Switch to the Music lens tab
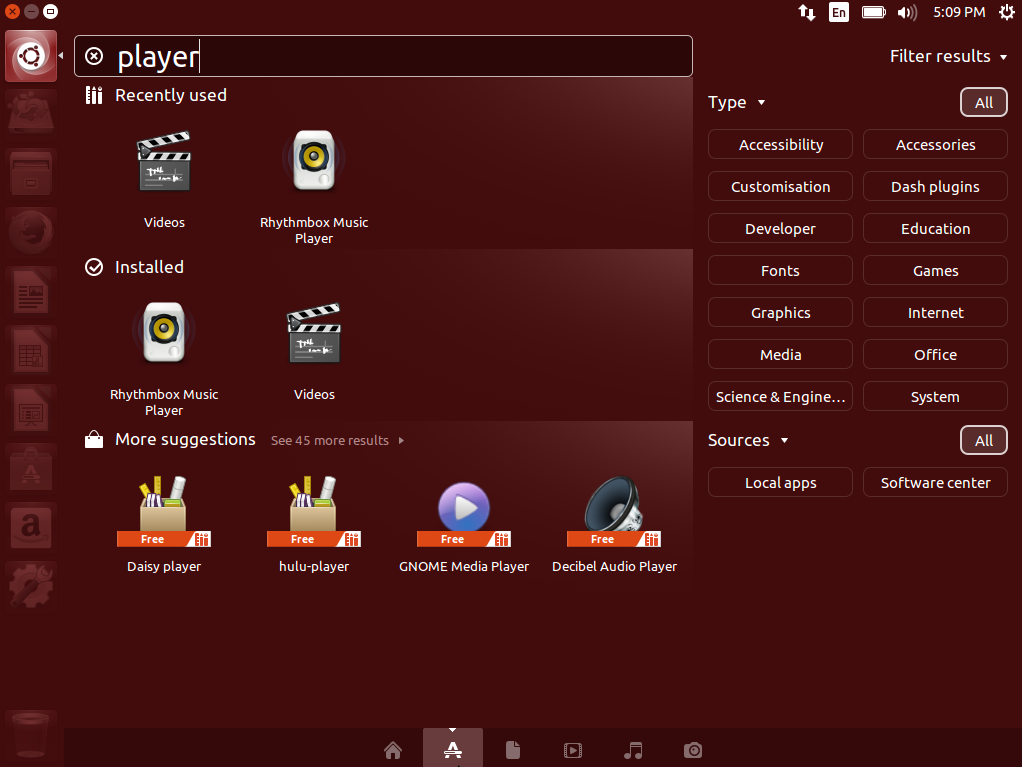The height and width of the screenshot is (767, 1022). pyautogui.click(x=632, y=750)
